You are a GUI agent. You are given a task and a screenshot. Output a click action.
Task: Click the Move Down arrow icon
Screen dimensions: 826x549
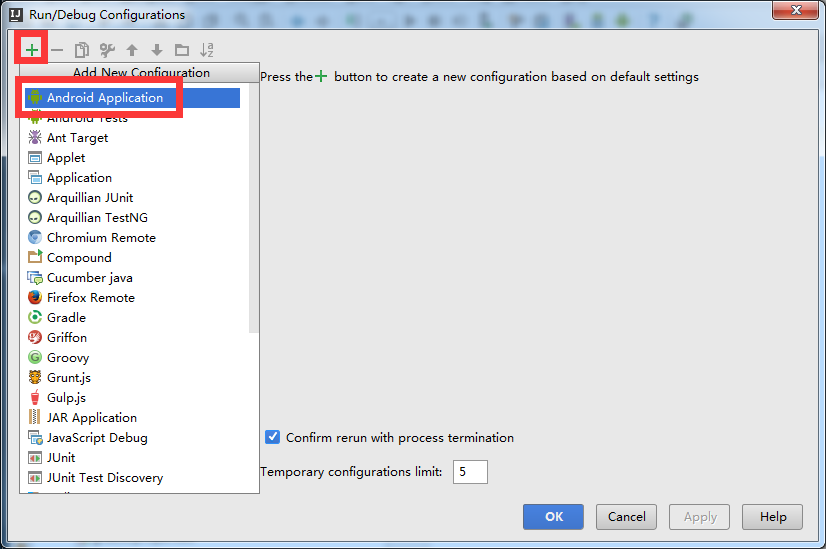pyautogui.click(x=157, y=50)
